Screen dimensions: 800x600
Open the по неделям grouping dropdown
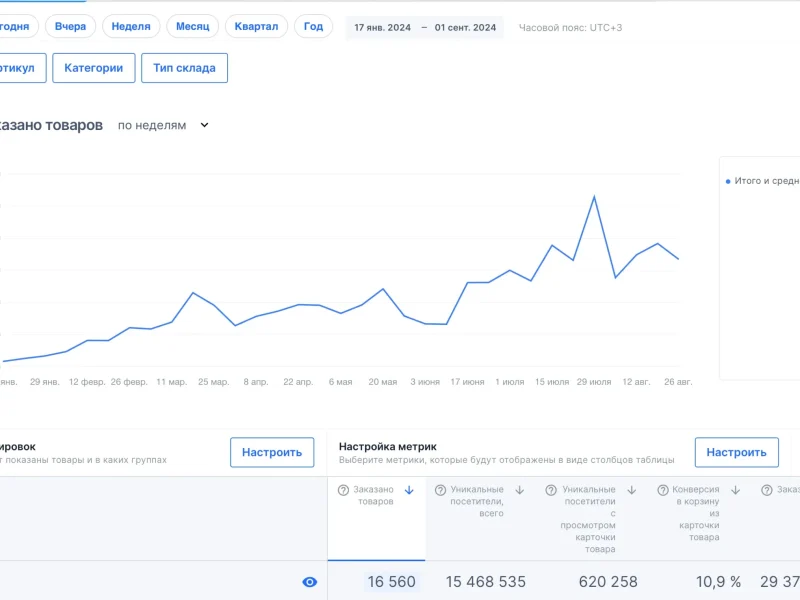pos(163,125)
